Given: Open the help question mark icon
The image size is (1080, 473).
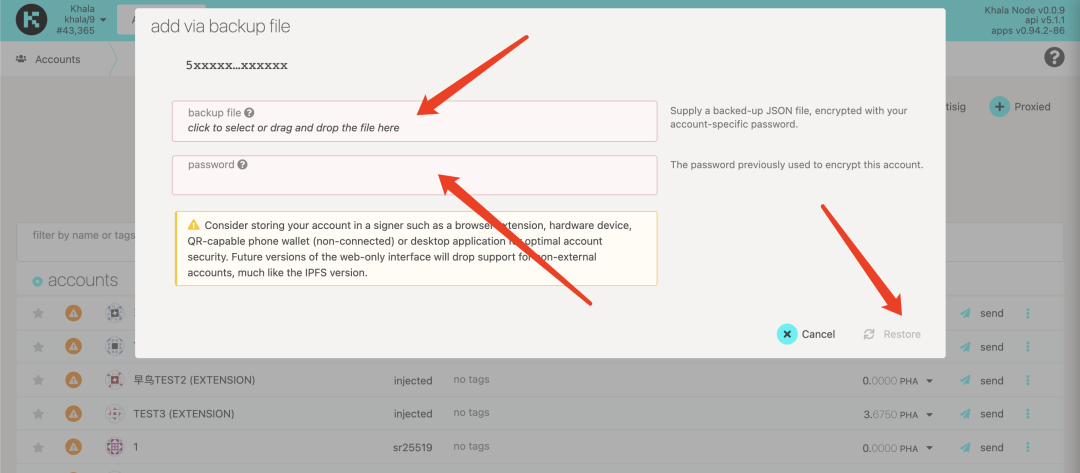Looking at the screenshot, I should click(x=1054, y=57).
